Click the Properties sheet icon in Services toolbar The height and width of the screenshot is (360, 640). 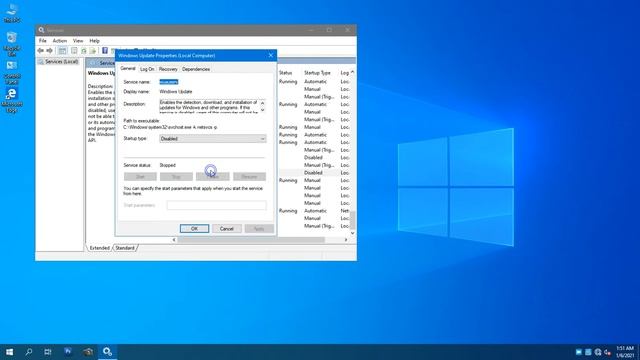(74, 51)
